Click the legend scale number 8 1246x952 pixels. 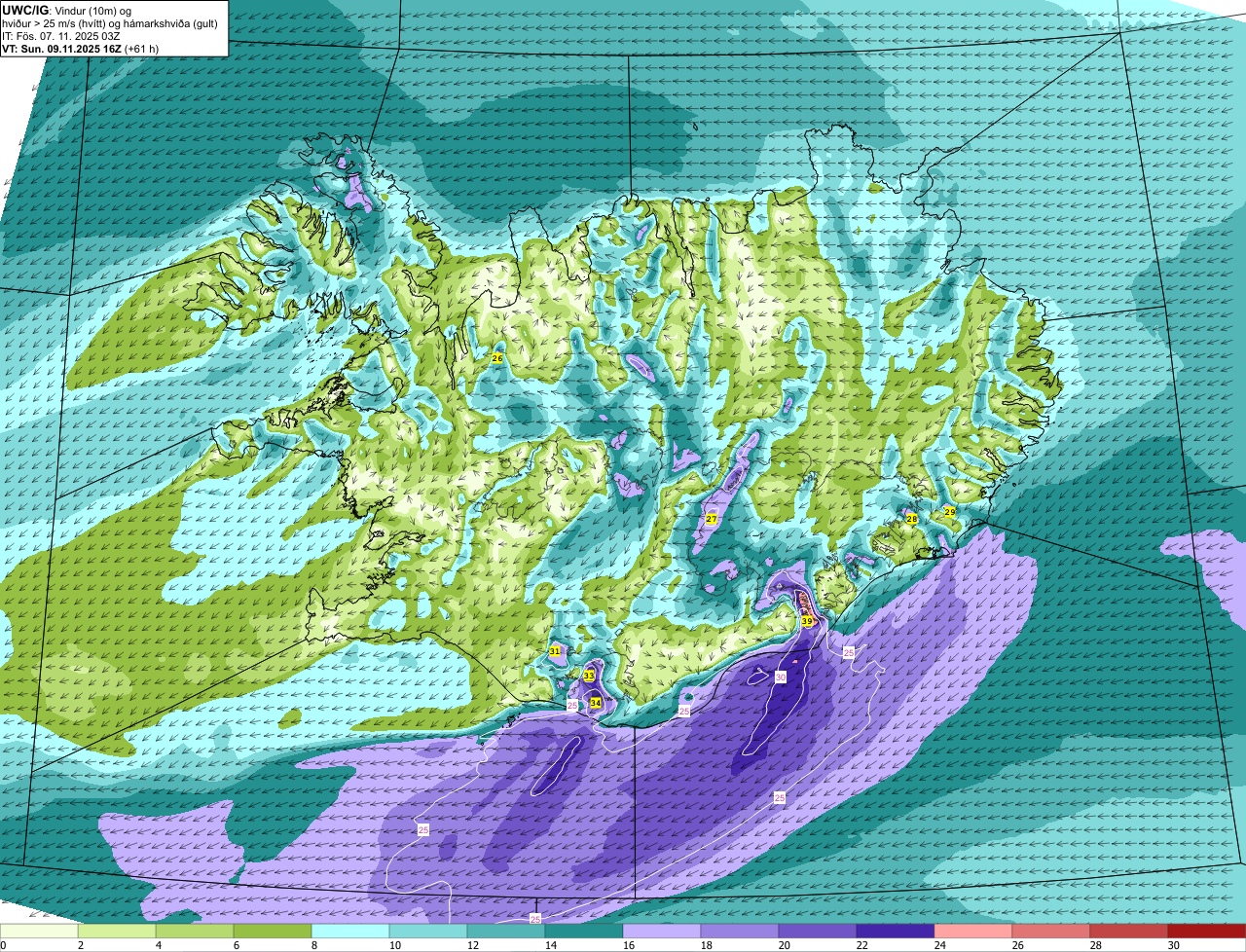(314, 945)
